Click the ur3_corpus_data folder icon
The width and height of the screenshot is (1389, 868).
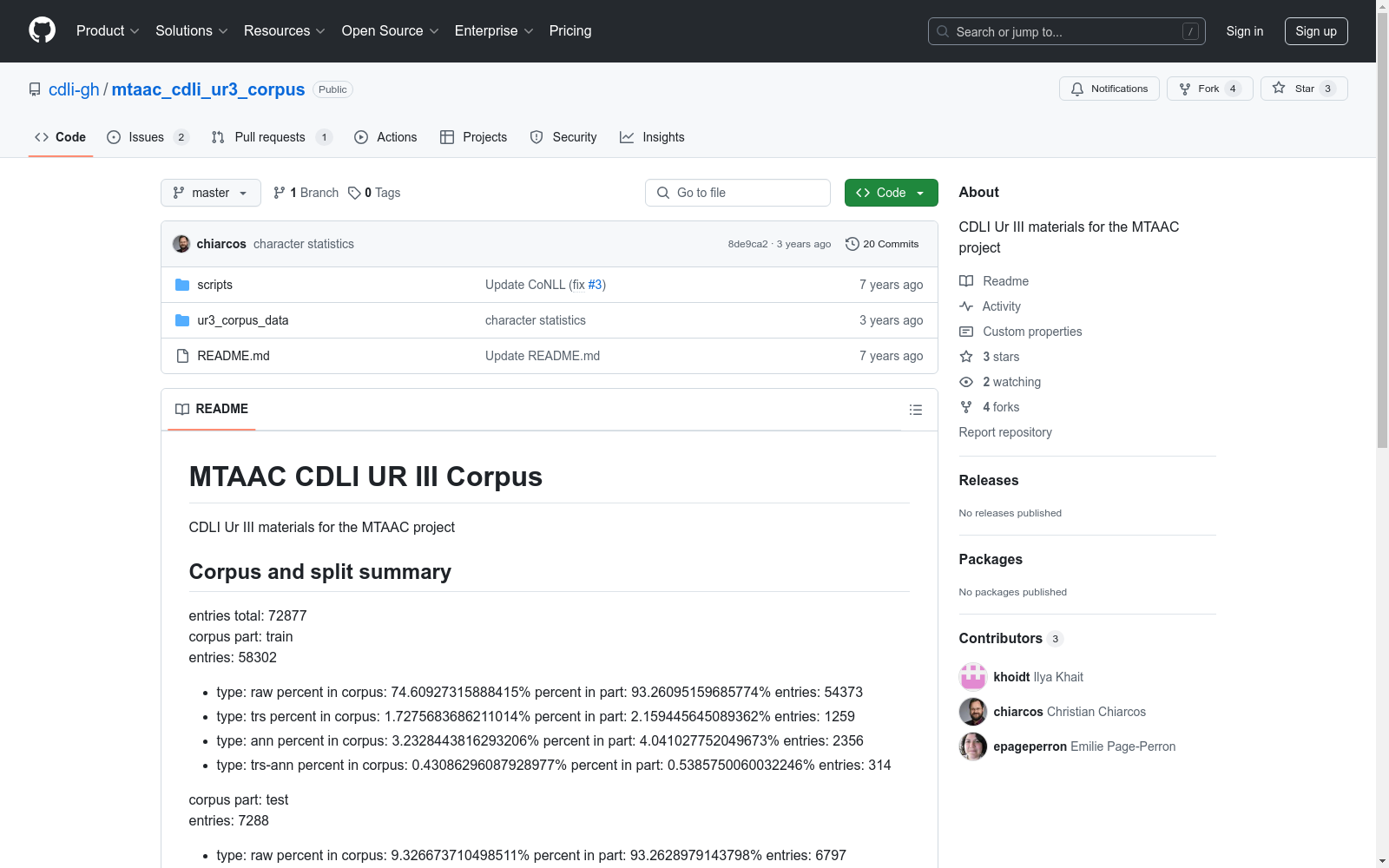click(182, 320)
